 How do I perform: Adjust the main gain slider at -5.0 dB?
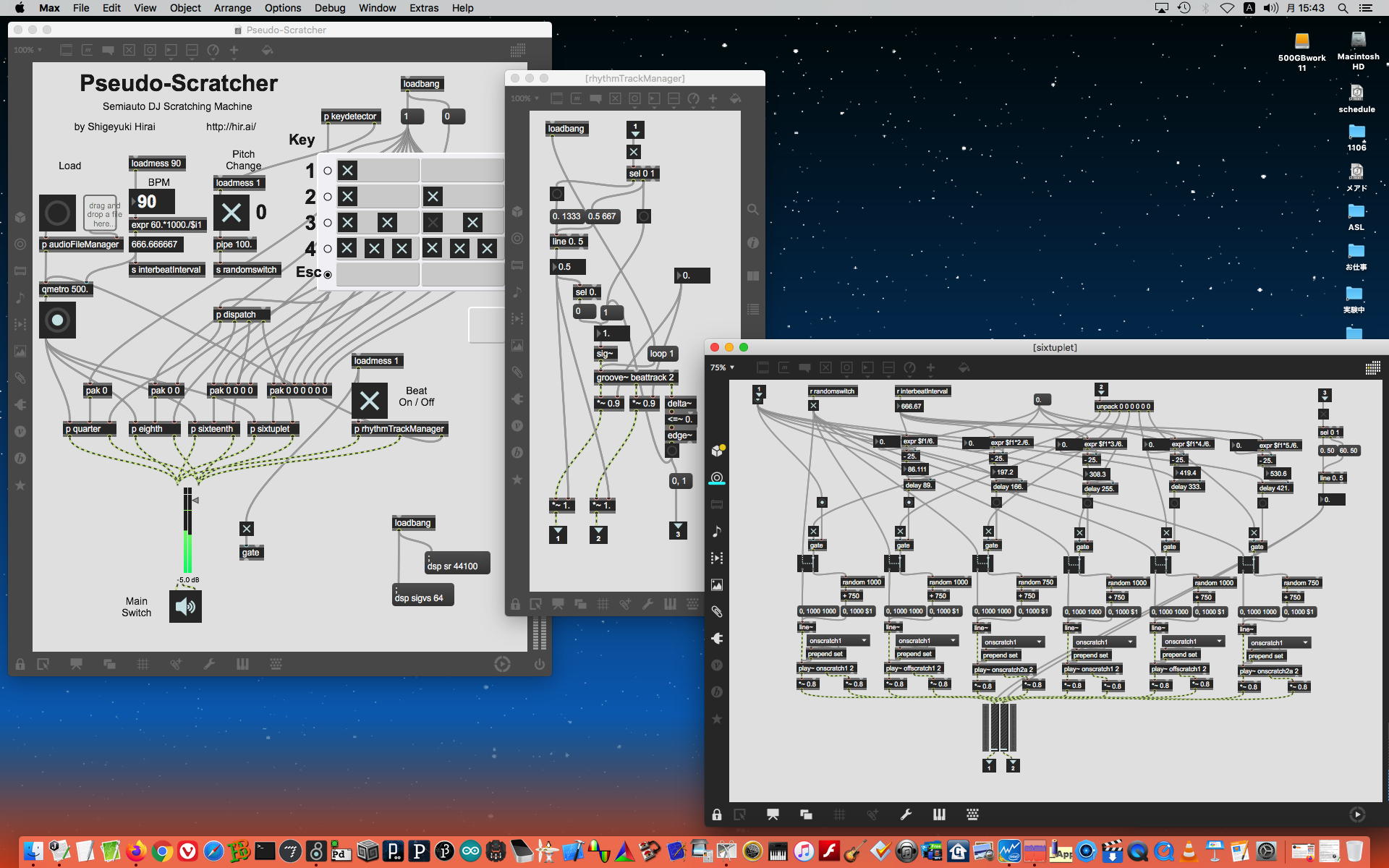tap(187, 532)
